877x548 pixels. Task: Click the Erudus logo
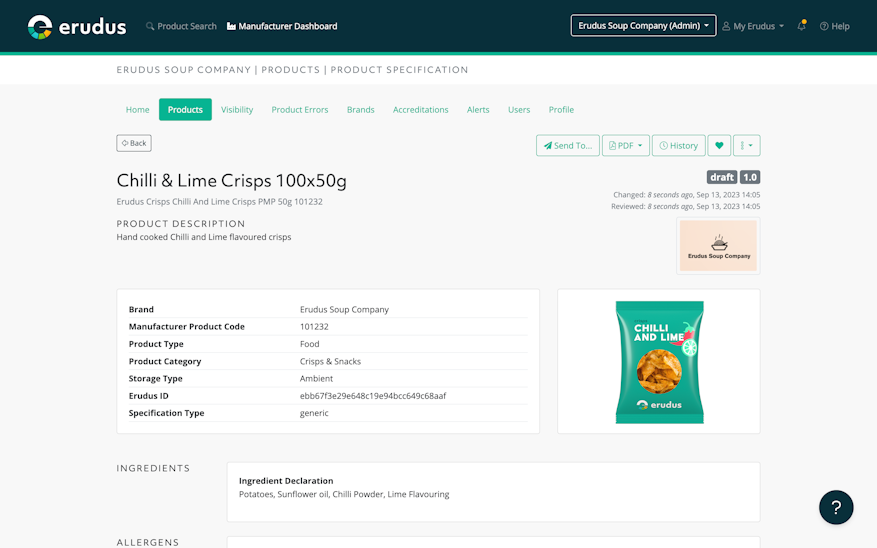pyautogui.click(x=77, y=26)
